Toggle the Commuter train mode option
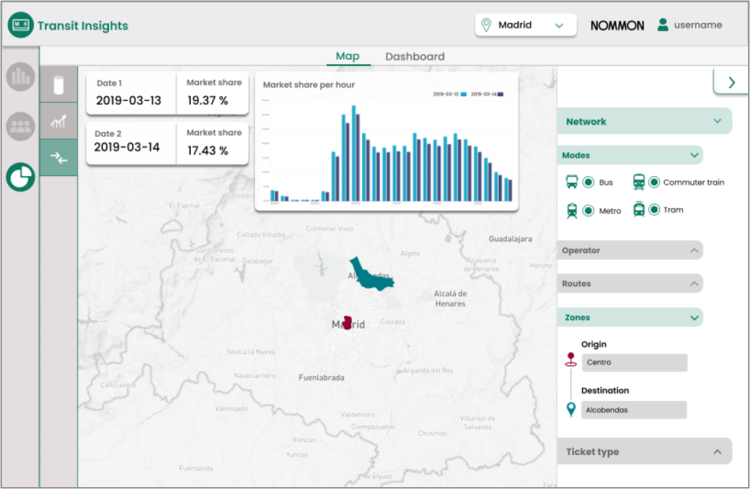Viewport: 750px width, 489px height. (654, 182)
